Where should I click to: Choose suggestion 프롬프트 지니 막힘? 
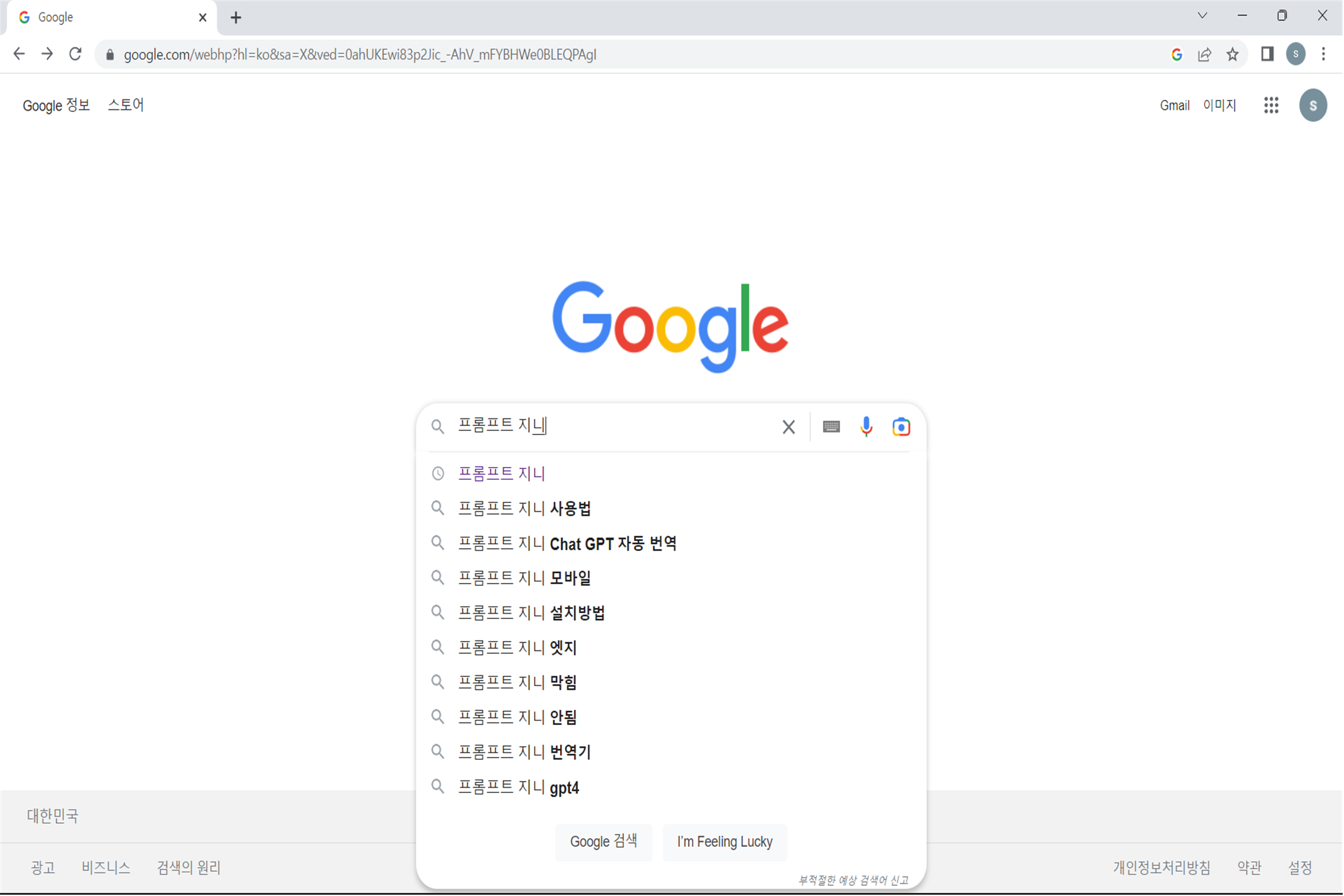point(670,683)
